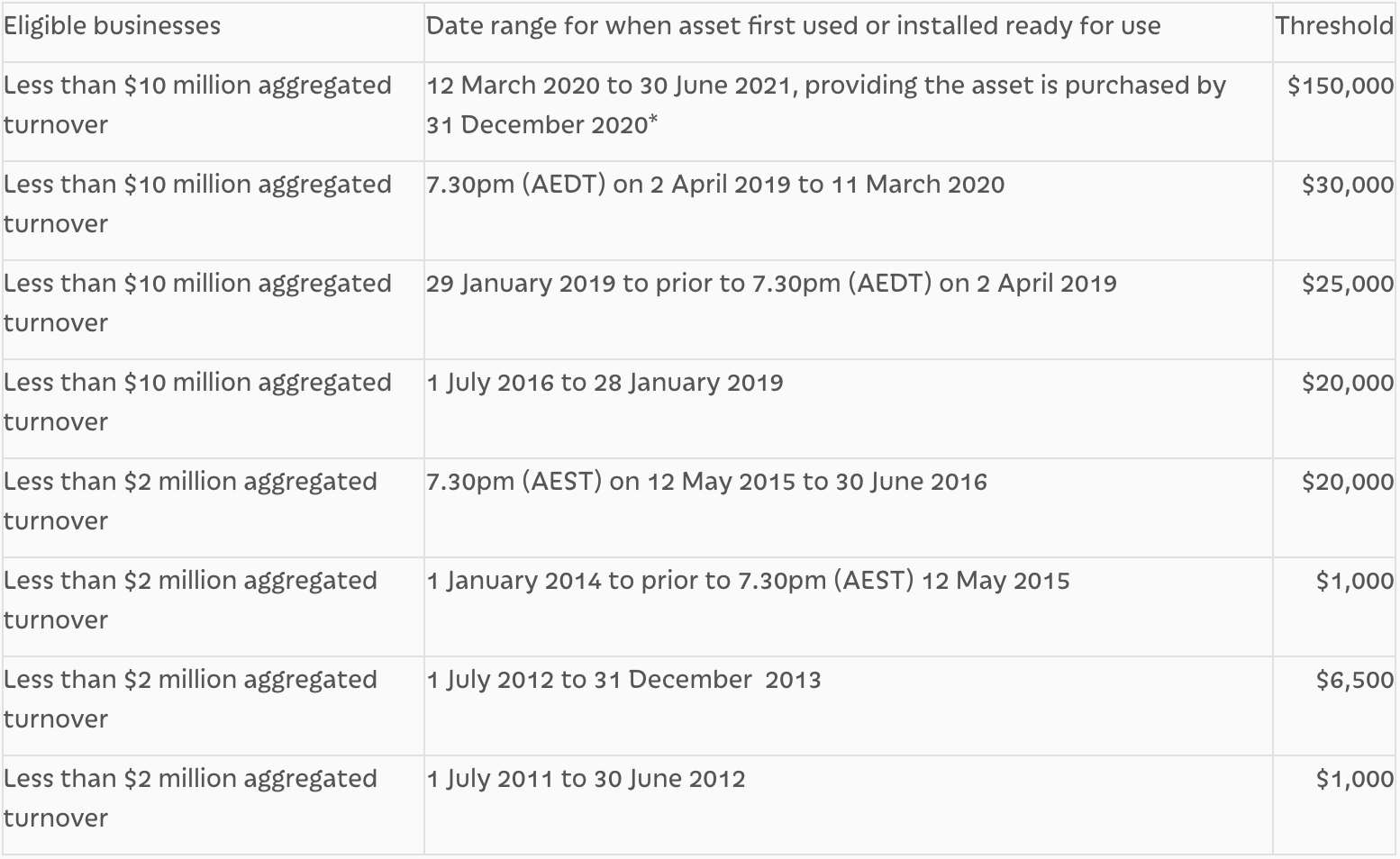Click the turnover cell in the $150,000 row
The image size is (1400, 859).
tap(197, 104)
